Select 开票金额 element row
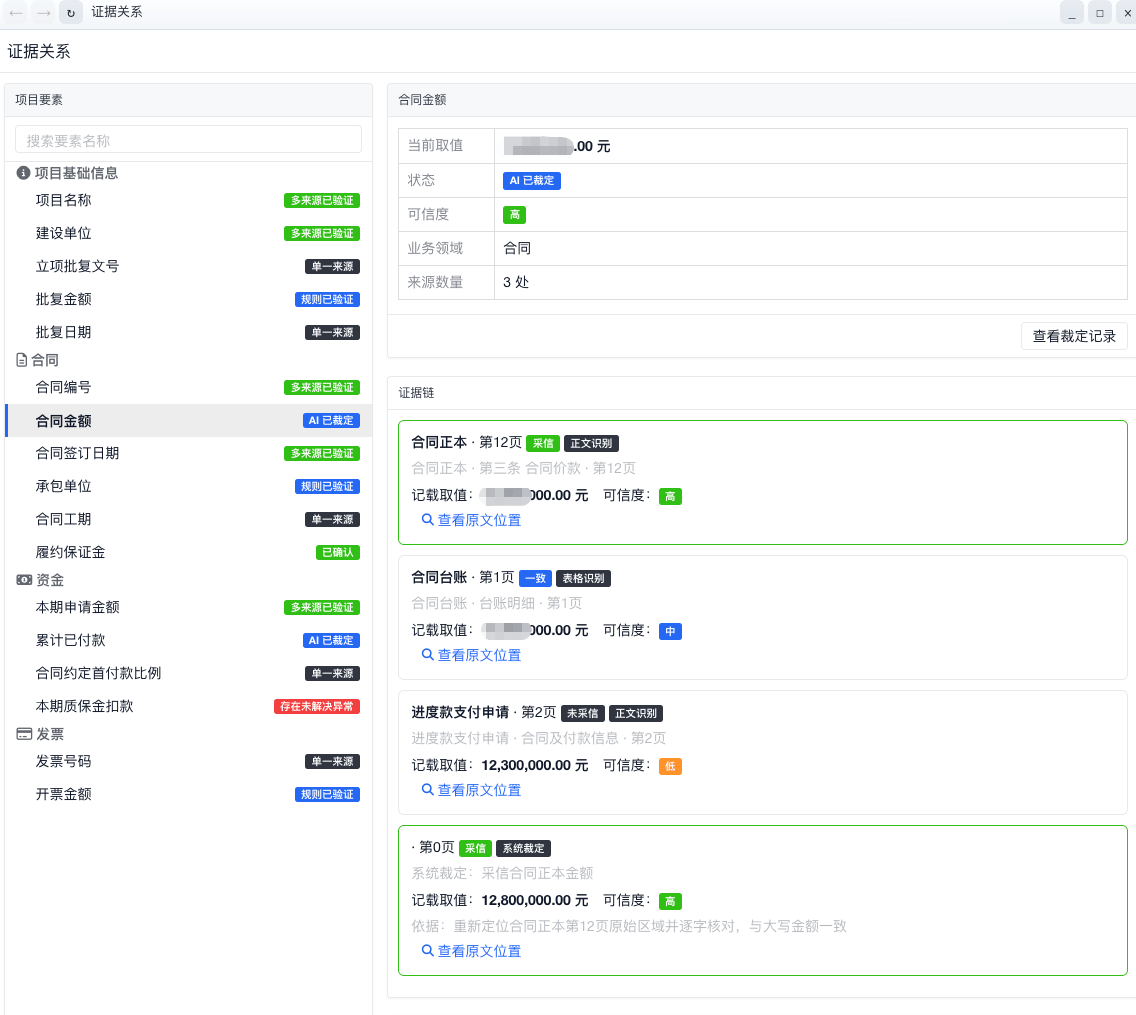 188,794
